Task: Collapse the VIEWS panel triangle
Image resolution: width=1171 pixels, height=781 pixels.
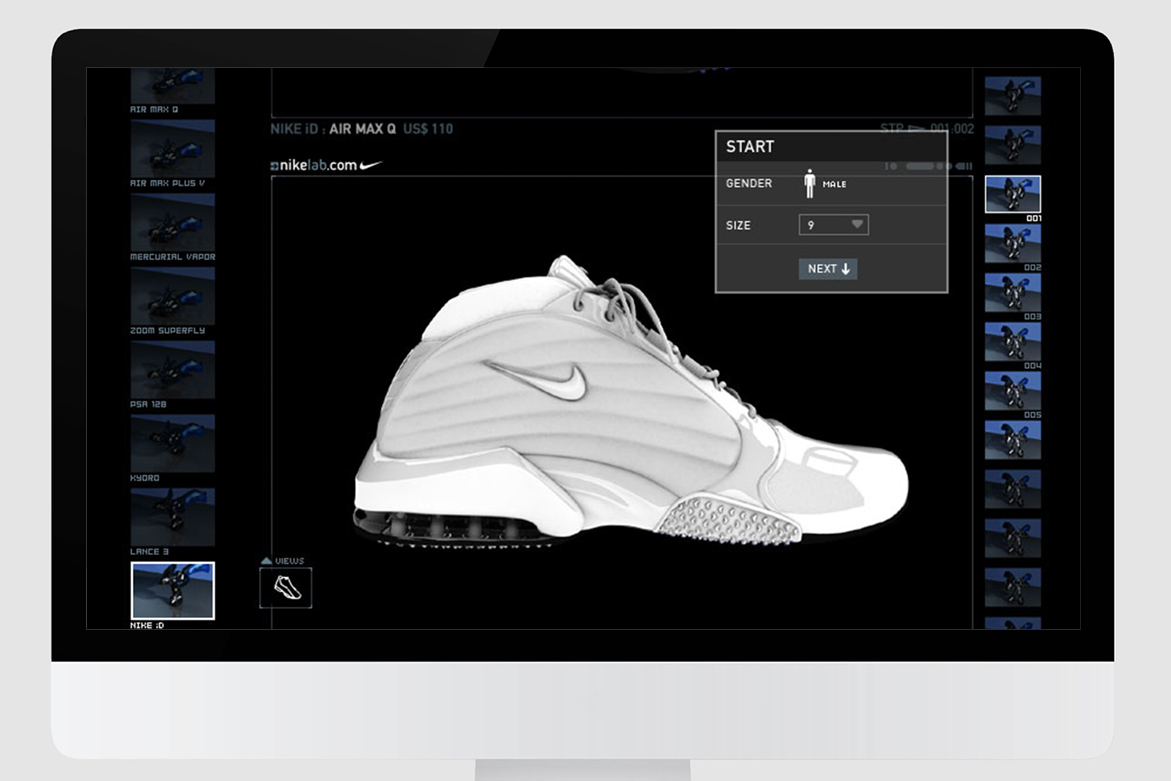Action: [x=267, y=561]
